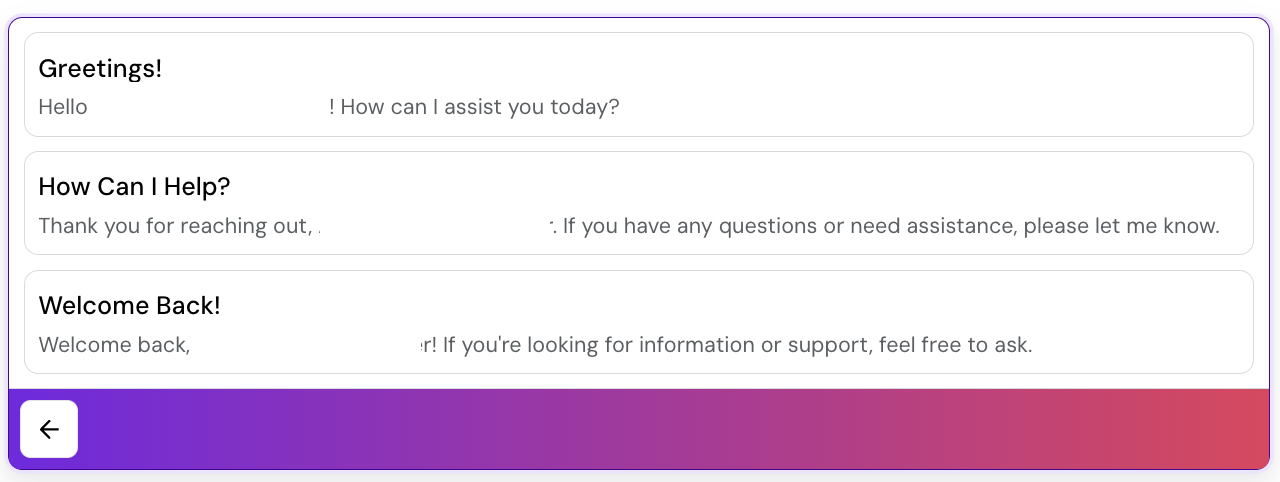Choose the How Can I Help? template

[638, 203]
